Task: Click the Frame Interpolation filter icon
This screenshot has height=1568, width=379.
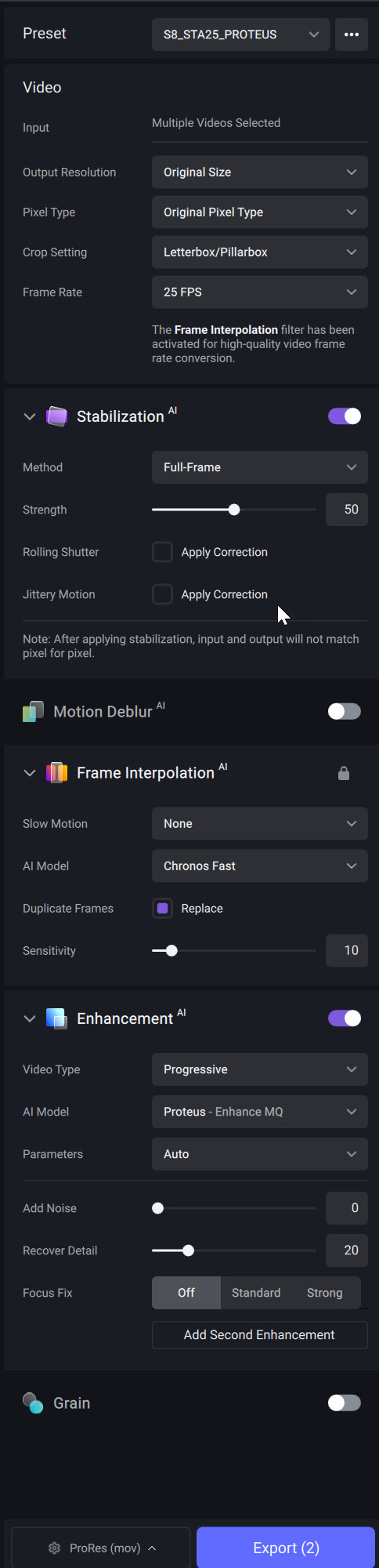Action: click(x=56, y=773)
